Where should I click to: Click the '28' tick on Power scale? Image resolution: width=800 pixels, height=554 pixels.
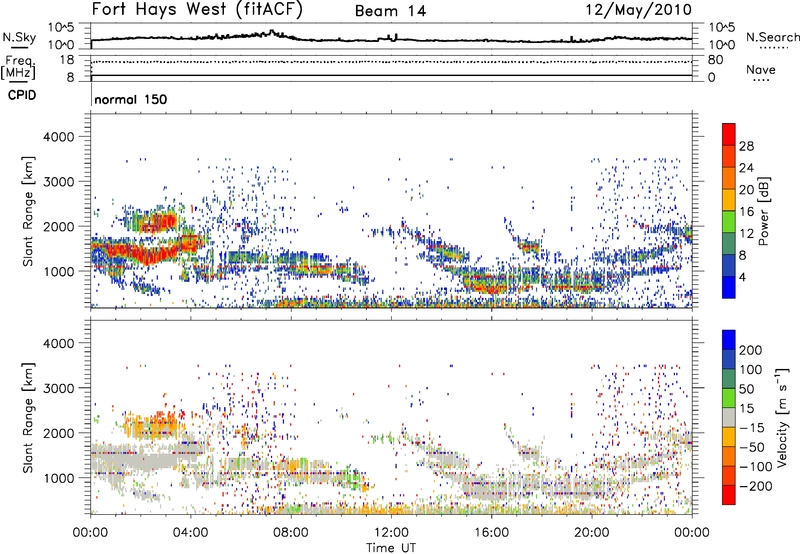[746, 146]
